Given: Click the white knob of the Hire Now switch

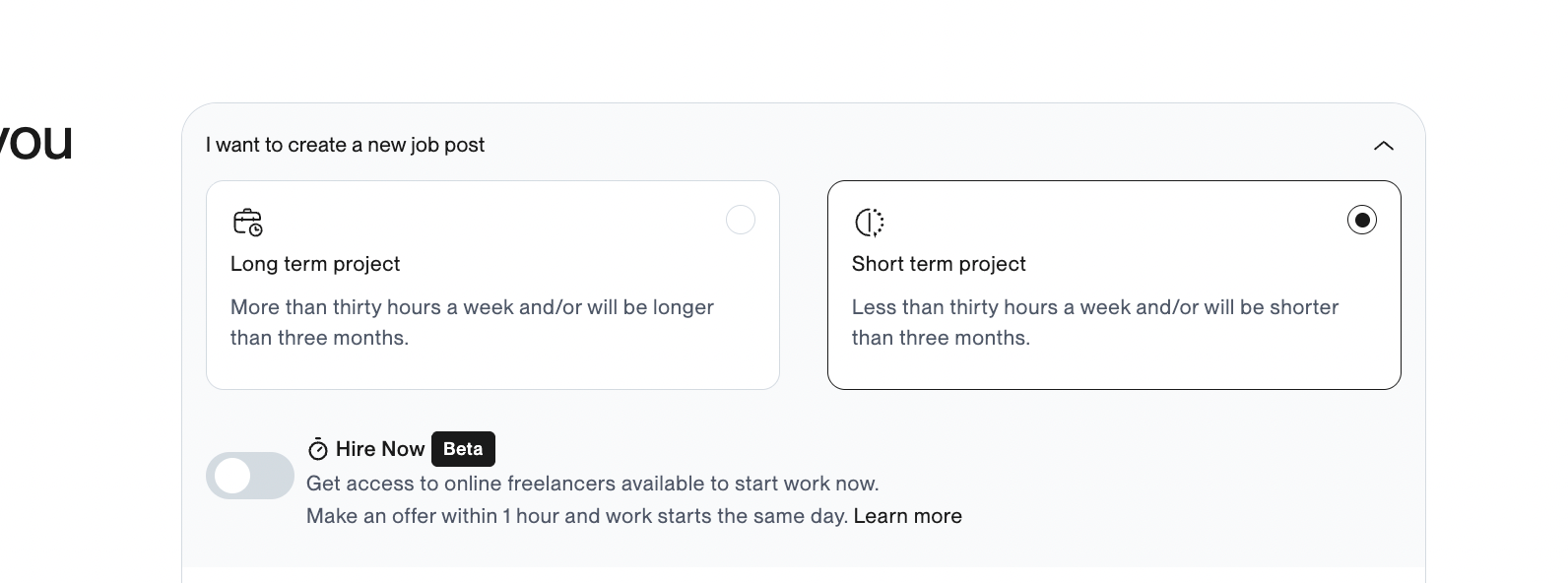Looking at the screenshot, I should [232, 476].
